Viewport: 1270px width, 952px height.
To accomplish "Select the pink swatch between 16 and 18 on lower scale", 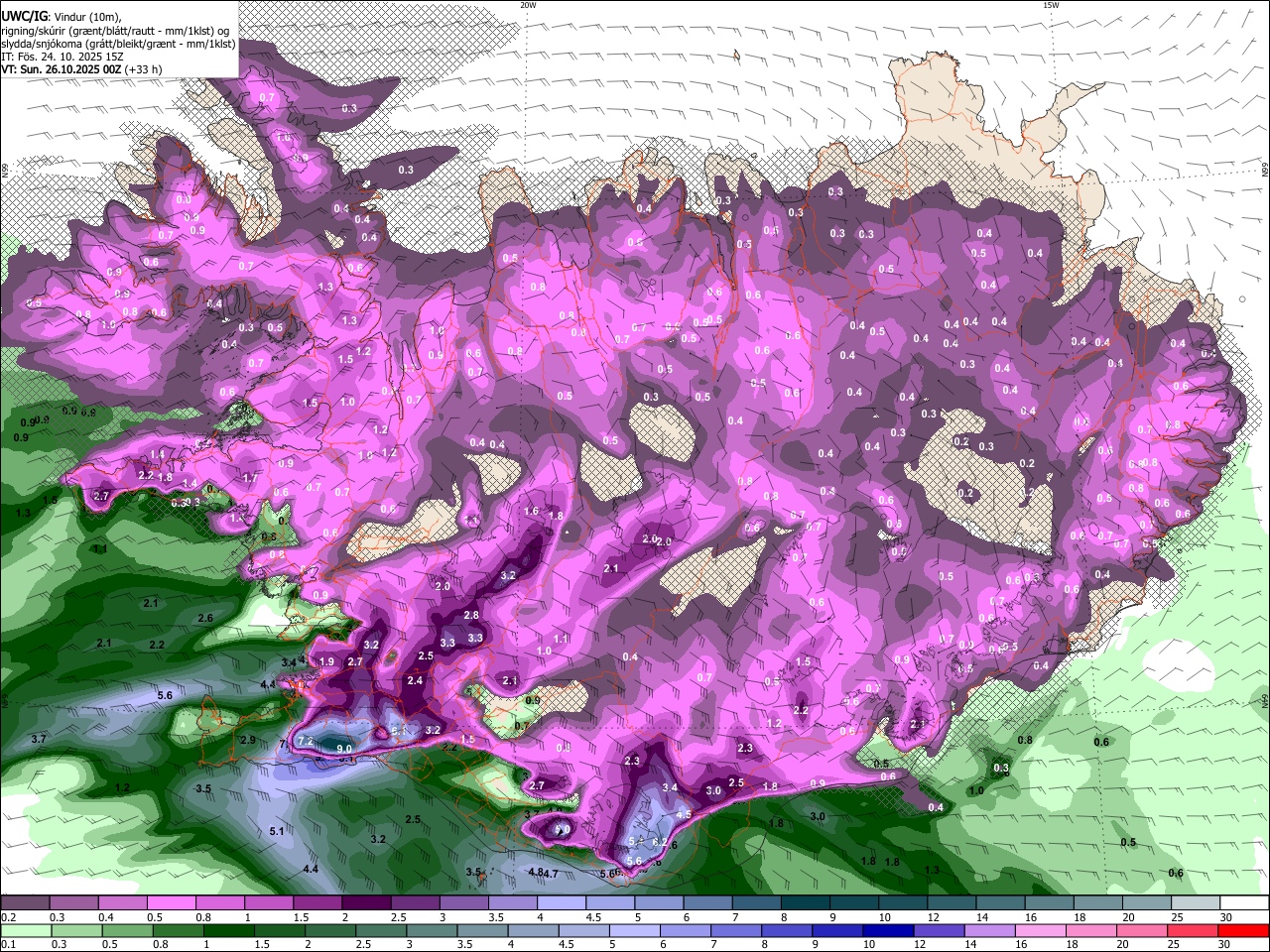I will tap(1041, 930).
